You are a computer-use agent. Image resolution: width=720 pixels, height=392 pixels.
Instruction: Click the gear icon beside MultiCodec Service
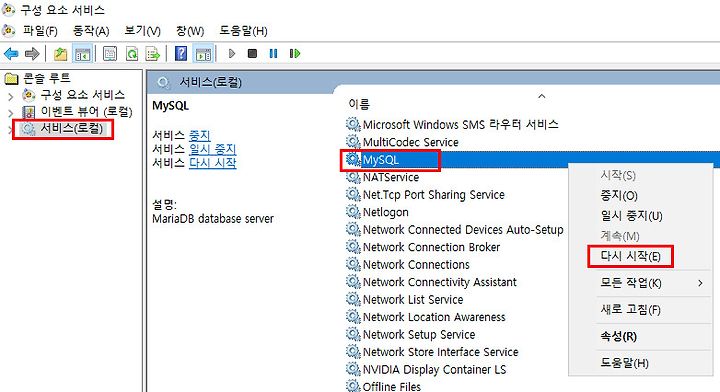pos(353,142)
